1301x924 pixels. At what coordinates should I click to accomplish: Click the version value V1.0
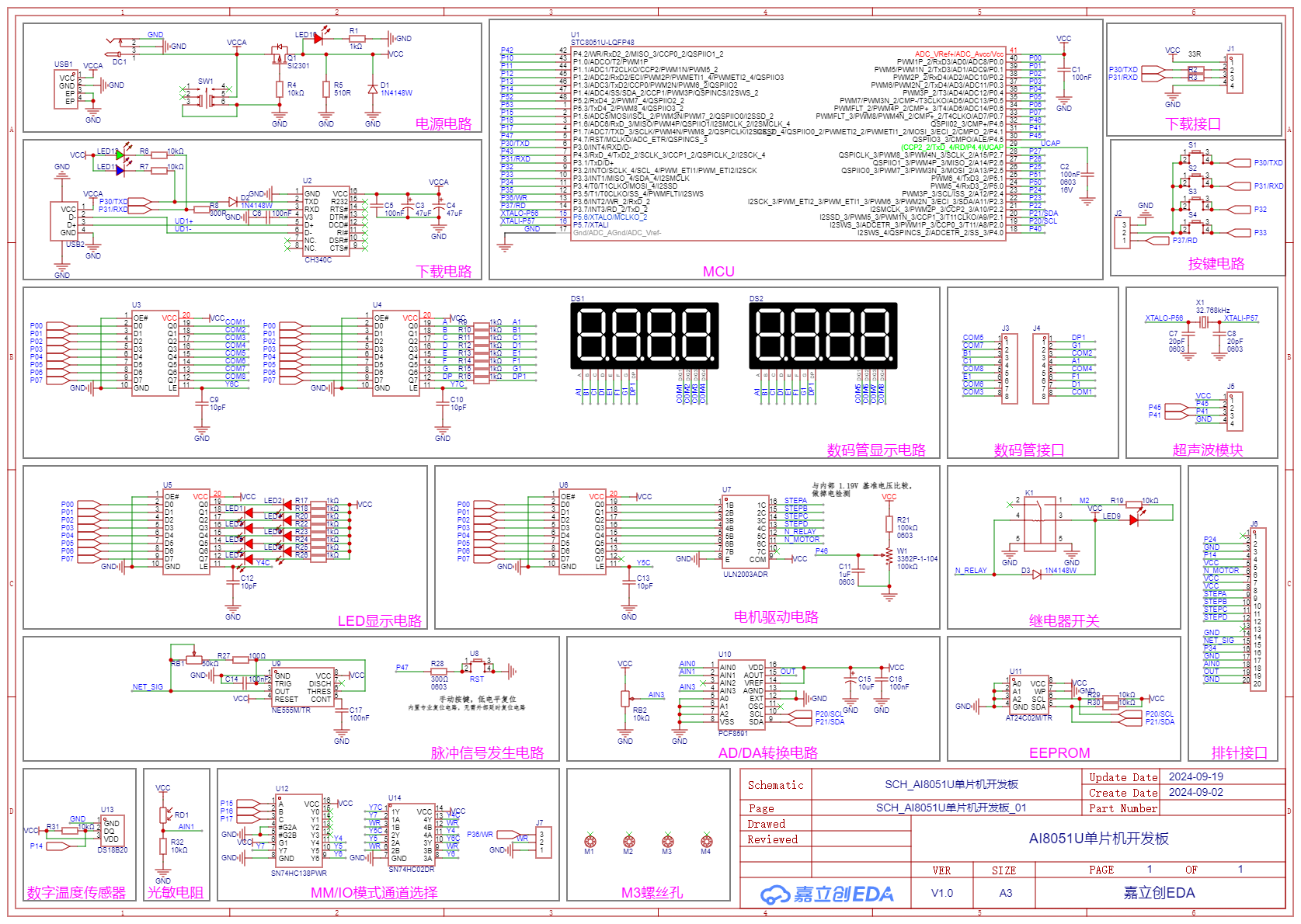(942, 893)
